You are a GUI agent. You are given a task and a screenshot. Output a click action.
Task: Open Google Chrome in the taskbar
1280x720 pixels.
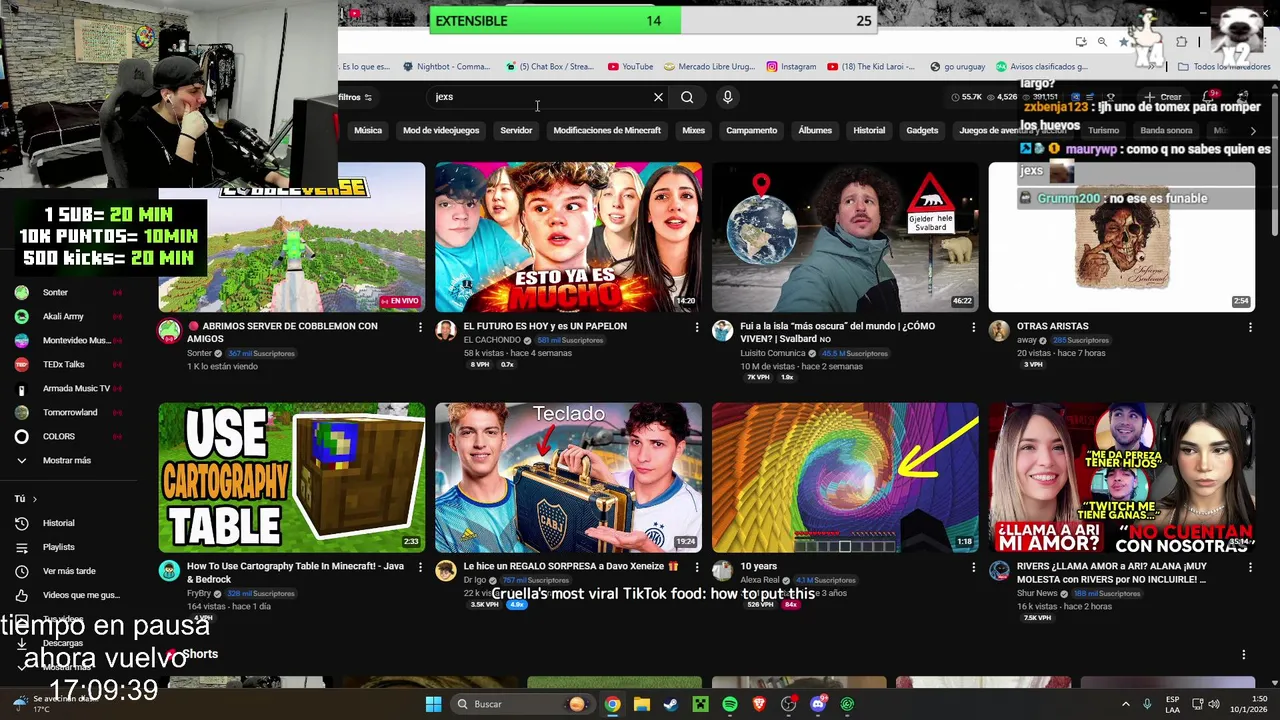coord(612,704)
